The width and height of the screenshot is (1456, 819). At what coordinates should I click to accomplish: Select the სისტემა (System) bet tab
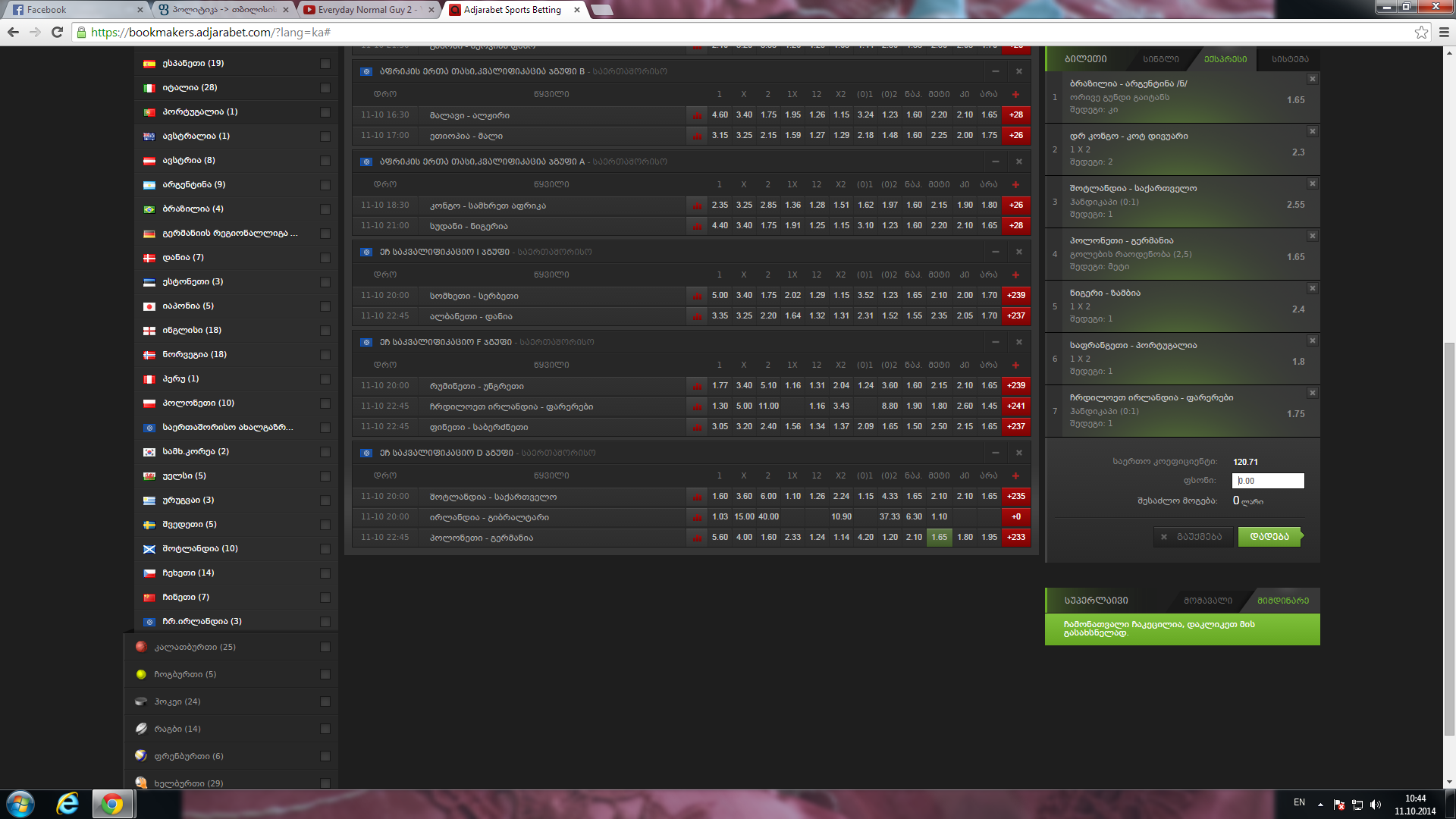point(1290,59)
